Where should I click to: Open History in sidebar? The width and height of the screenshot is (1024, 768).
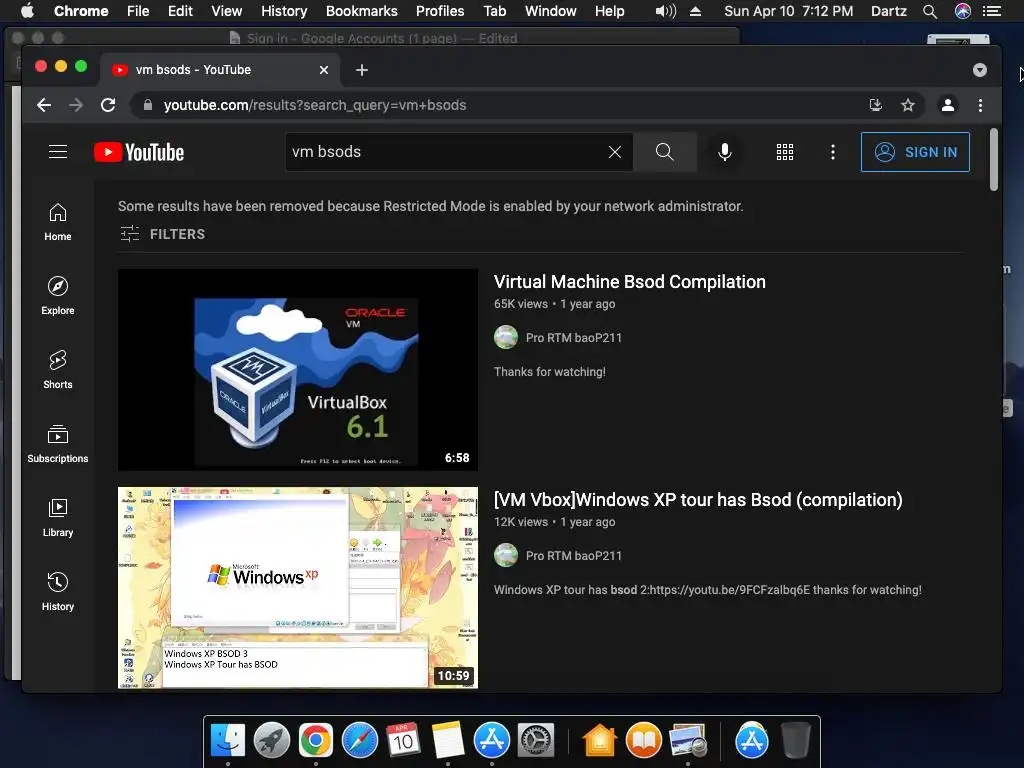[58, 592]
